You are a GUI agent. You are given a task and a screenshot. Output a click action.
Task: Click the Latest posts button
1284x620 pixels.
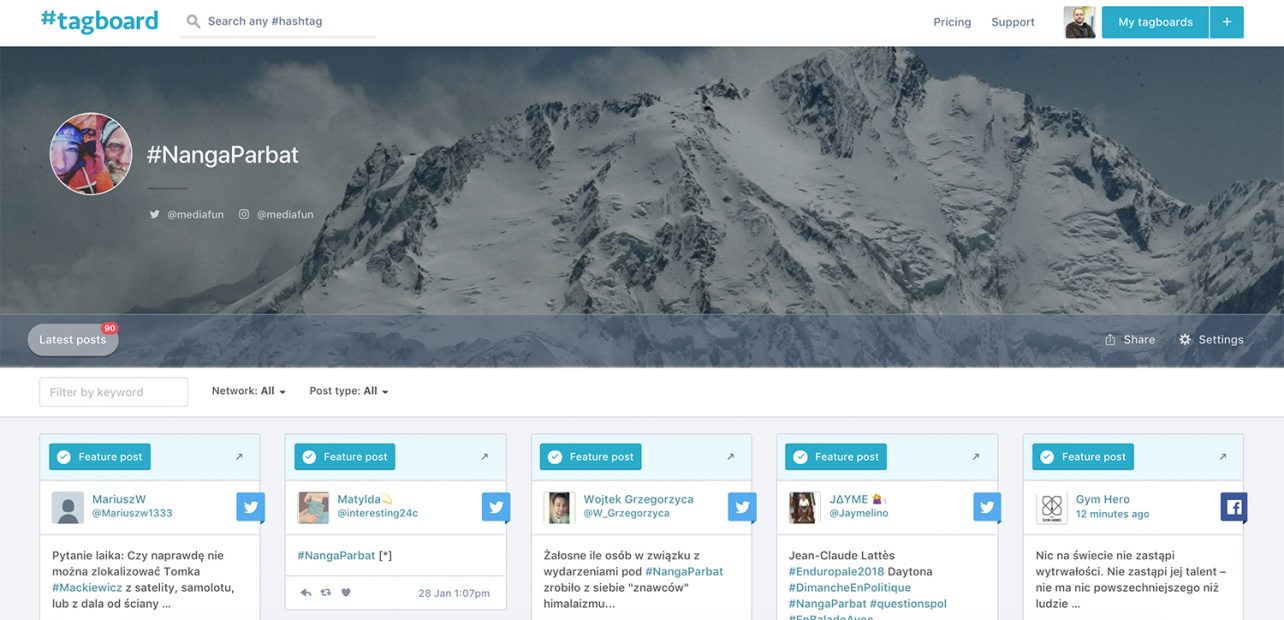coord(72,340)
